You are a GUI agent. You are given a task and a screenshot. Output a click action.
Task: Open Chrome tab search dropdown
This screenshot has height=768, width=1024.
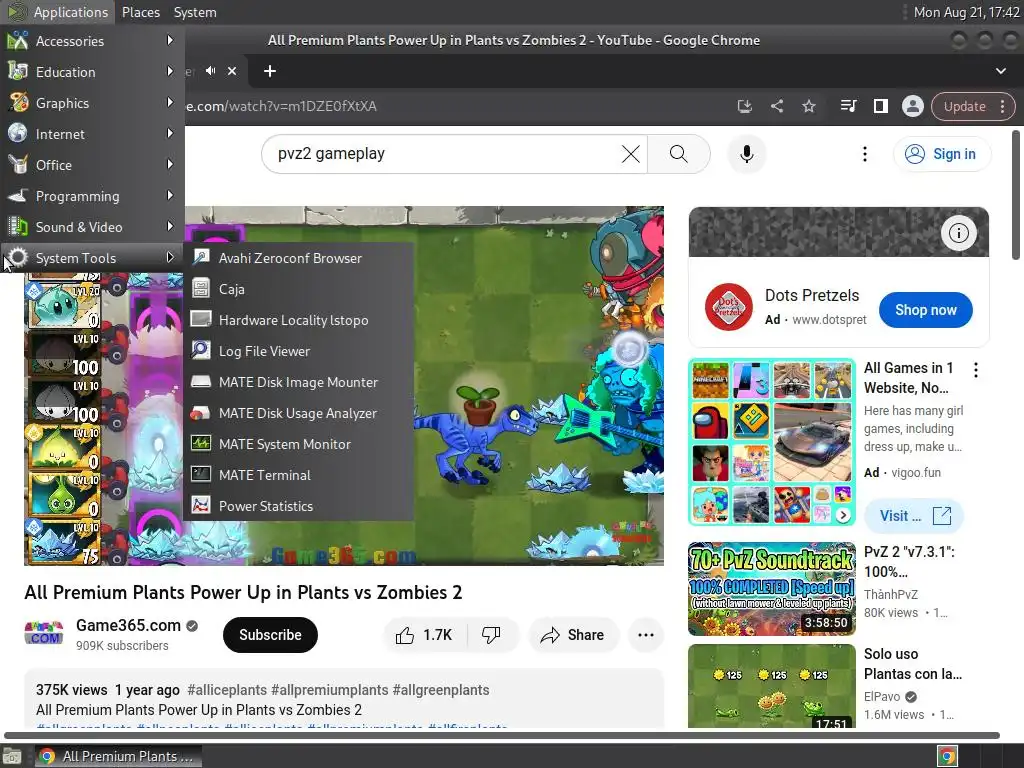tap(1000, 71)
